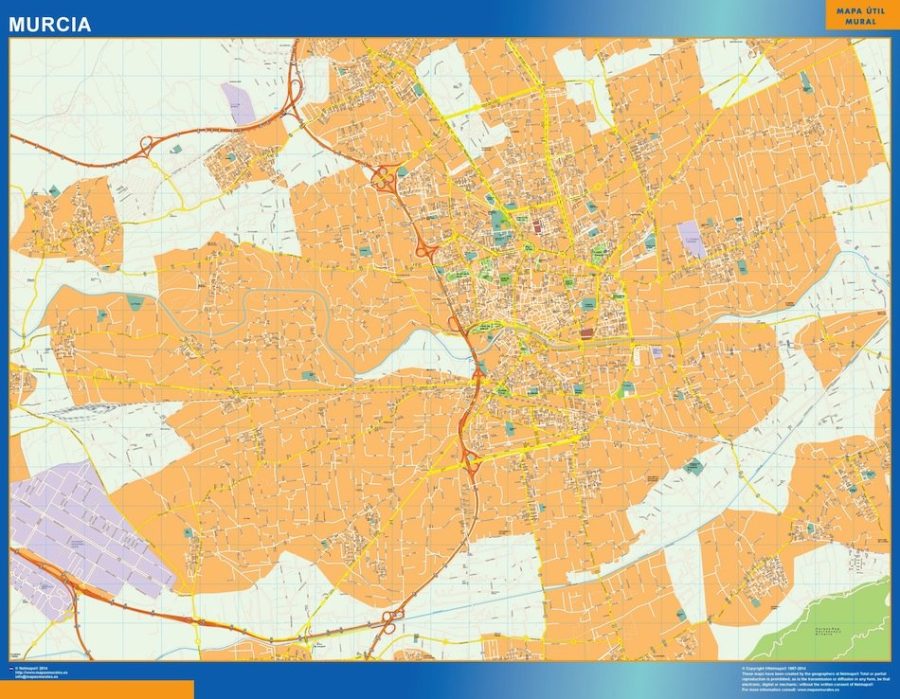Click the lilac rectangular block east of the city centre
The width and height of the screenshot is (900, 699).
click(x=692, y=239)
